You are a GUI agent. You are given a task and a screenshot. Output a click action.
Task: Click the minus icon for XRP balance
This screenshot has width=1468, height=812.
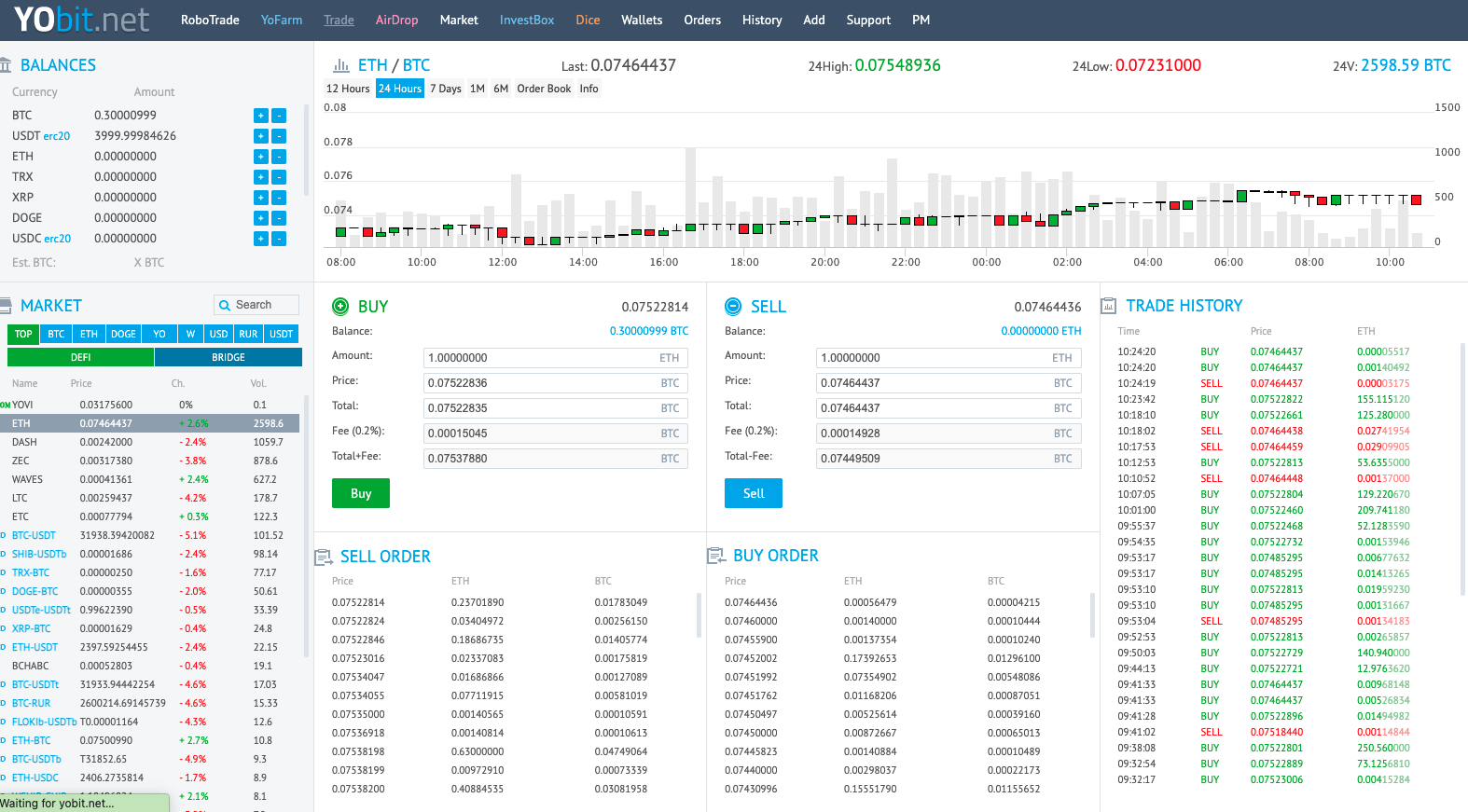279,198
